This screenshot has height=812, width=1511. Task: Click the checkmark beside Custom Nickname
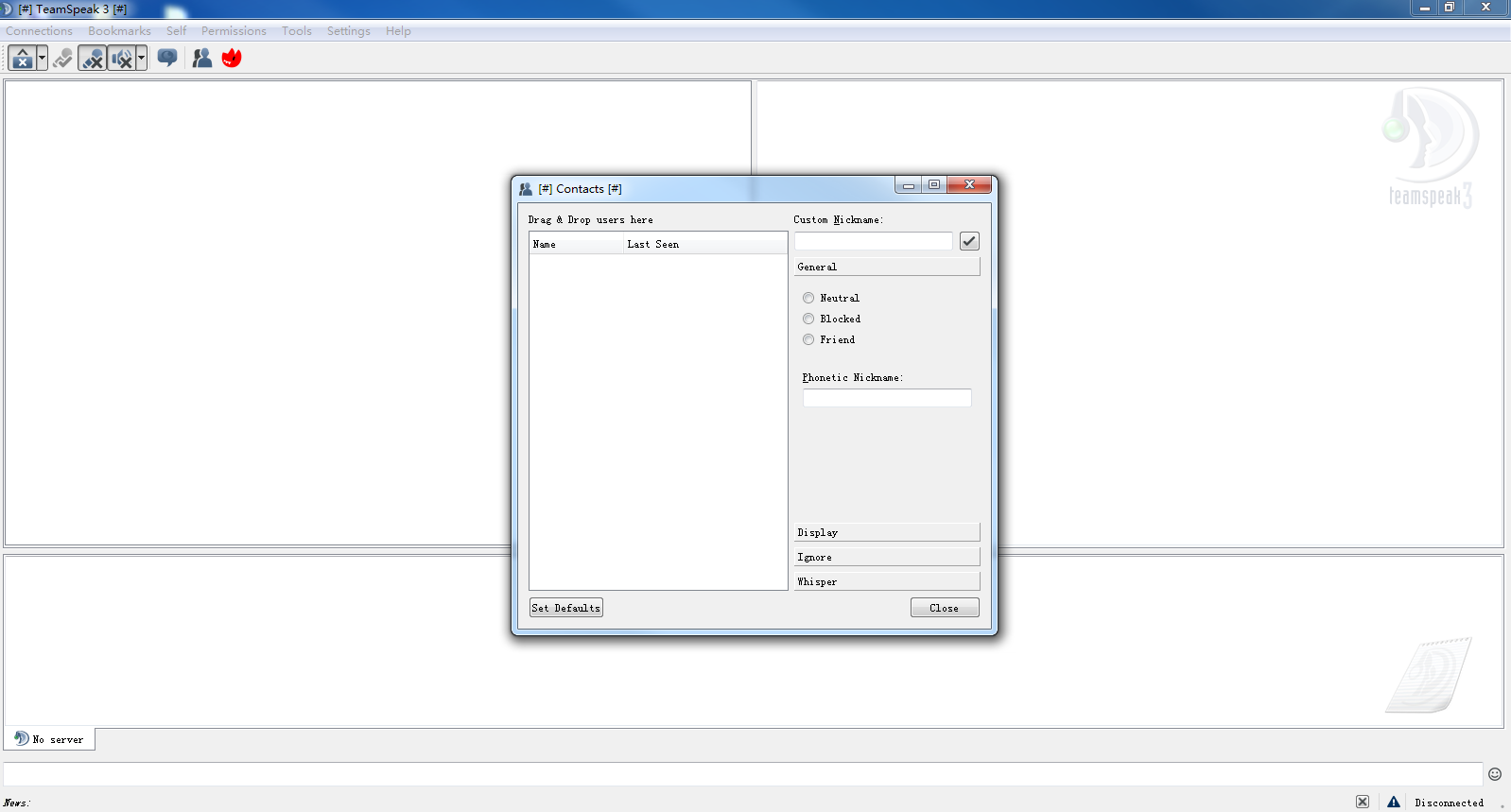click(969, 241)
